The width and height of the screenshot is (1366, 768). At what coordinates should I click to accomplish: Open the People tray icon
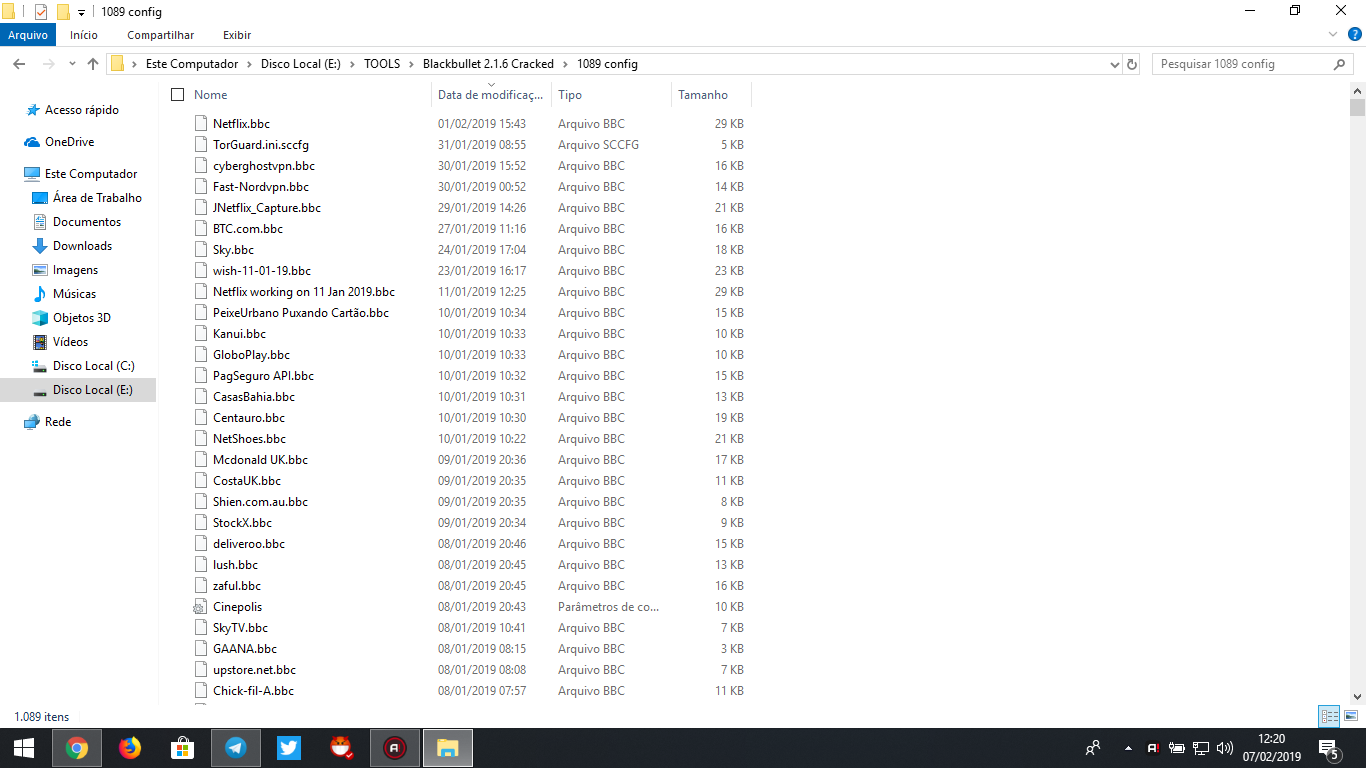1093,748
